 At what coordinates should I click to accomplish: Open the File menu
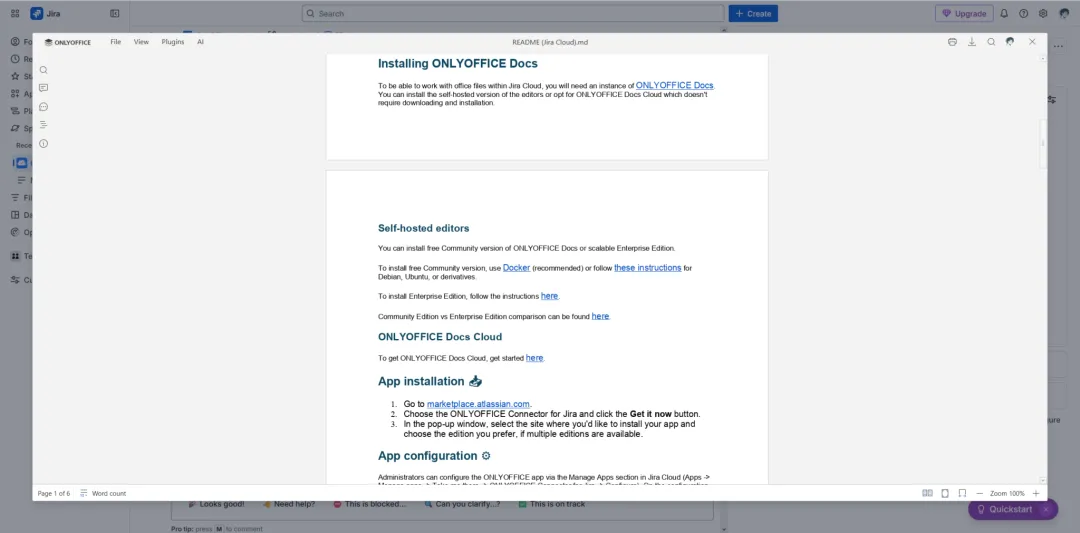116,42
